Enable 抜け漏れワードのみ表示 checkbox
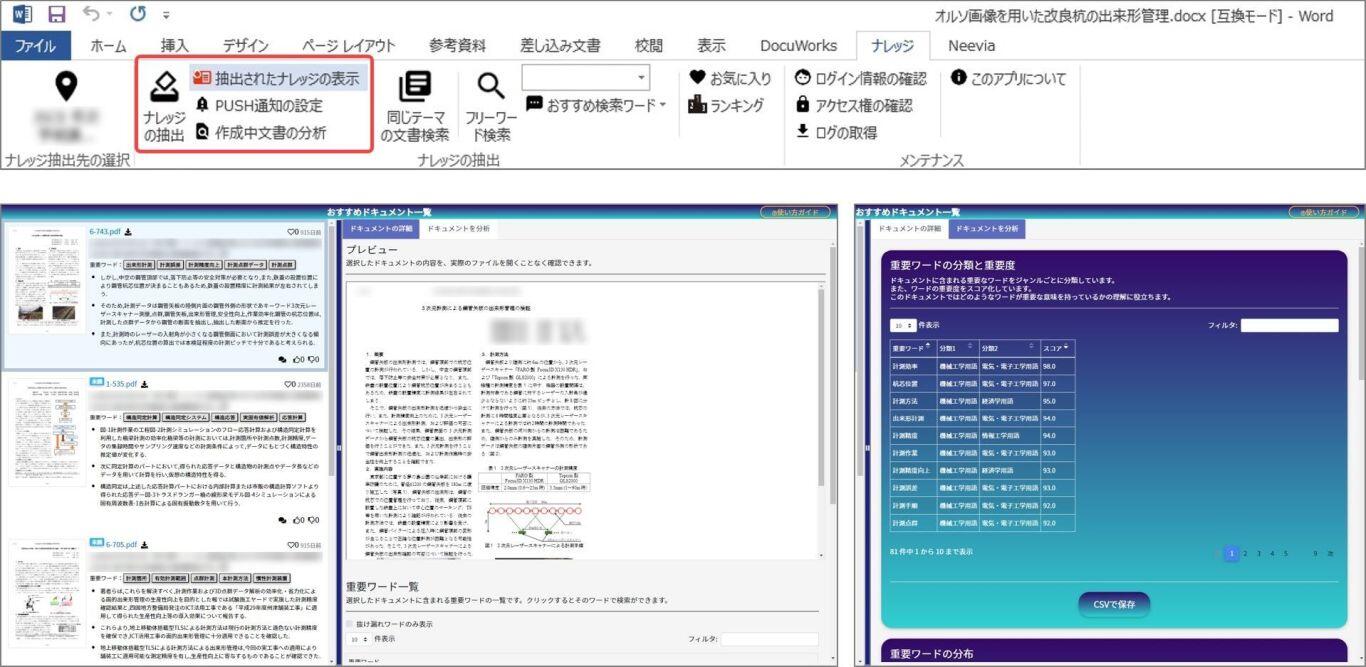Viewport: 1366px width, 667px height. tap(350, 624)
